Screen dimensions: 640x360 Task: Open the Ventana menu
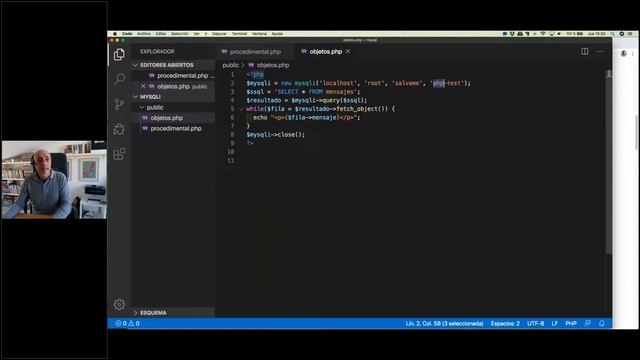(x=259, y=34)
